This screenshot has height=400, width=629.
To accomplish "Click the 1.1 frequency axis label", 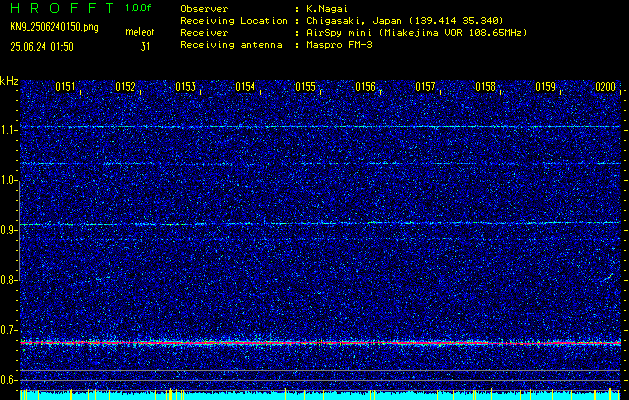I will coord(8,130).
